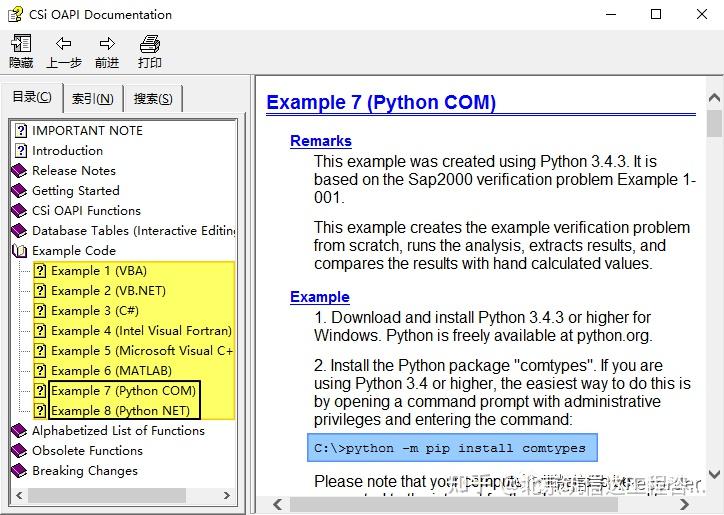724x515 pixels.
Task: Switch to the 目录(C) contents tab
Action: tap(32, 97)
